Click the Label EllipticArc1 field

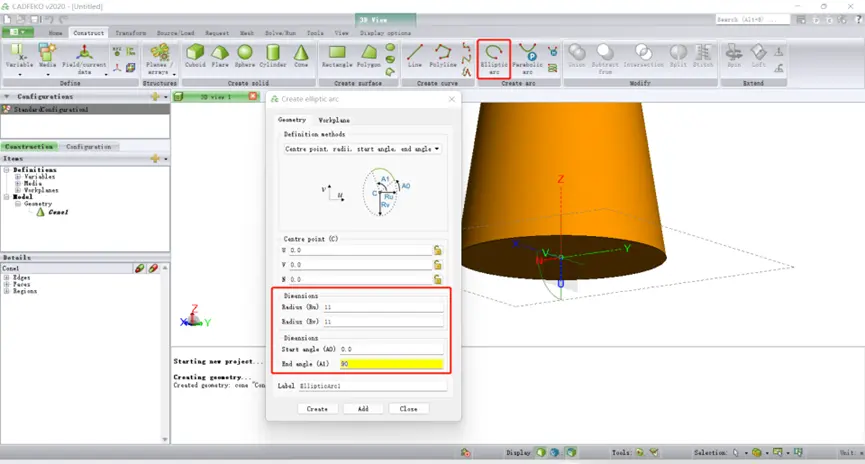372,386
